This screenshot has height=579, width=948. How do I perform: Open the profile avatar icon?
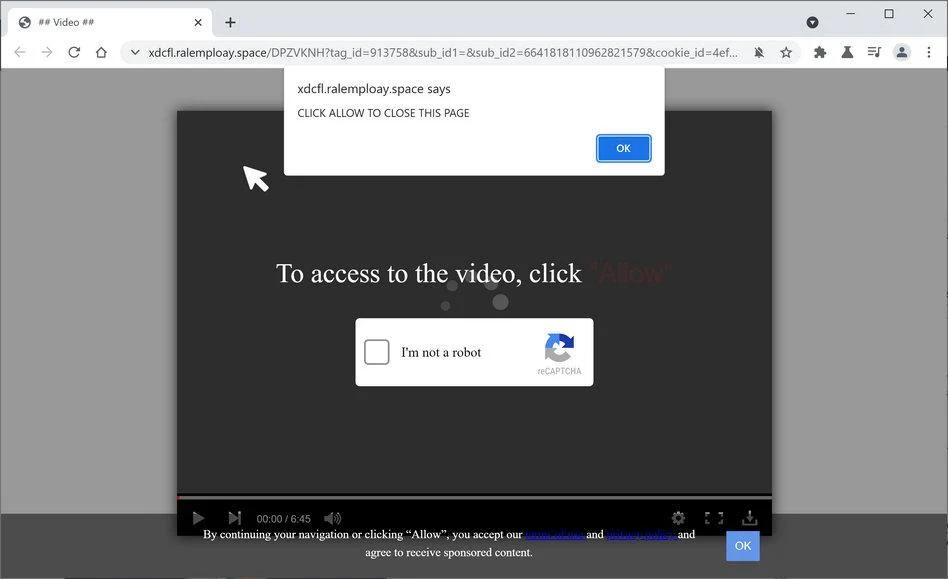[x=901, y=53]
